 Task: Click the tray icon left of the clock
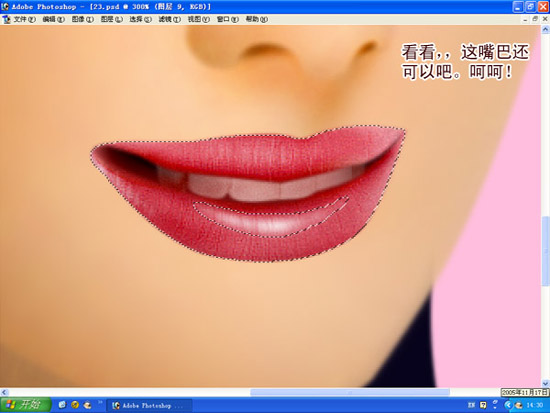[x=518, y=406]
